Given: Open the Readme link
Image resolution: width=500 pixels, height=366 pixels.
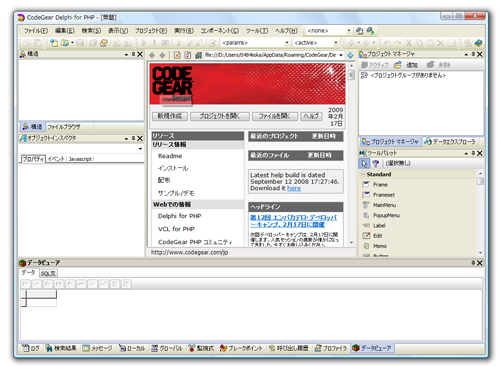Looking at the screenshot, I should (x=170, y=156).
